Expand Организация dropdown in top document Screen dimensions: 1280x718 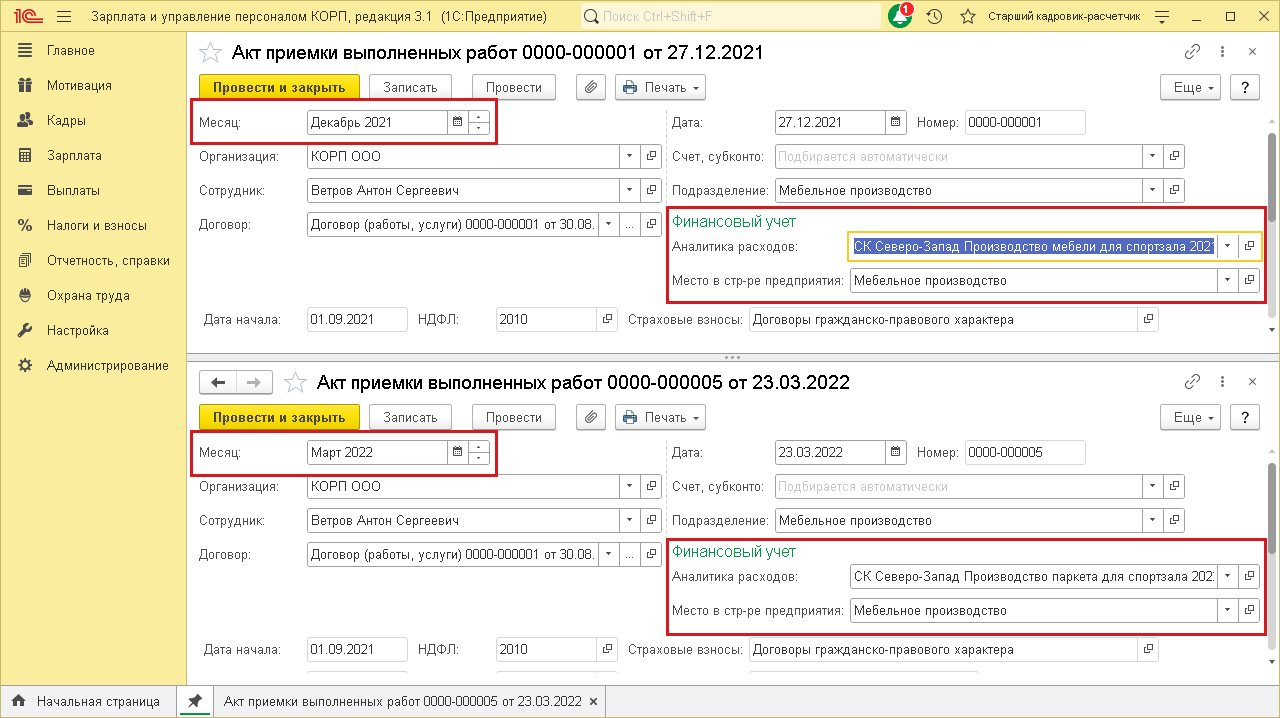tap(629, 156)
